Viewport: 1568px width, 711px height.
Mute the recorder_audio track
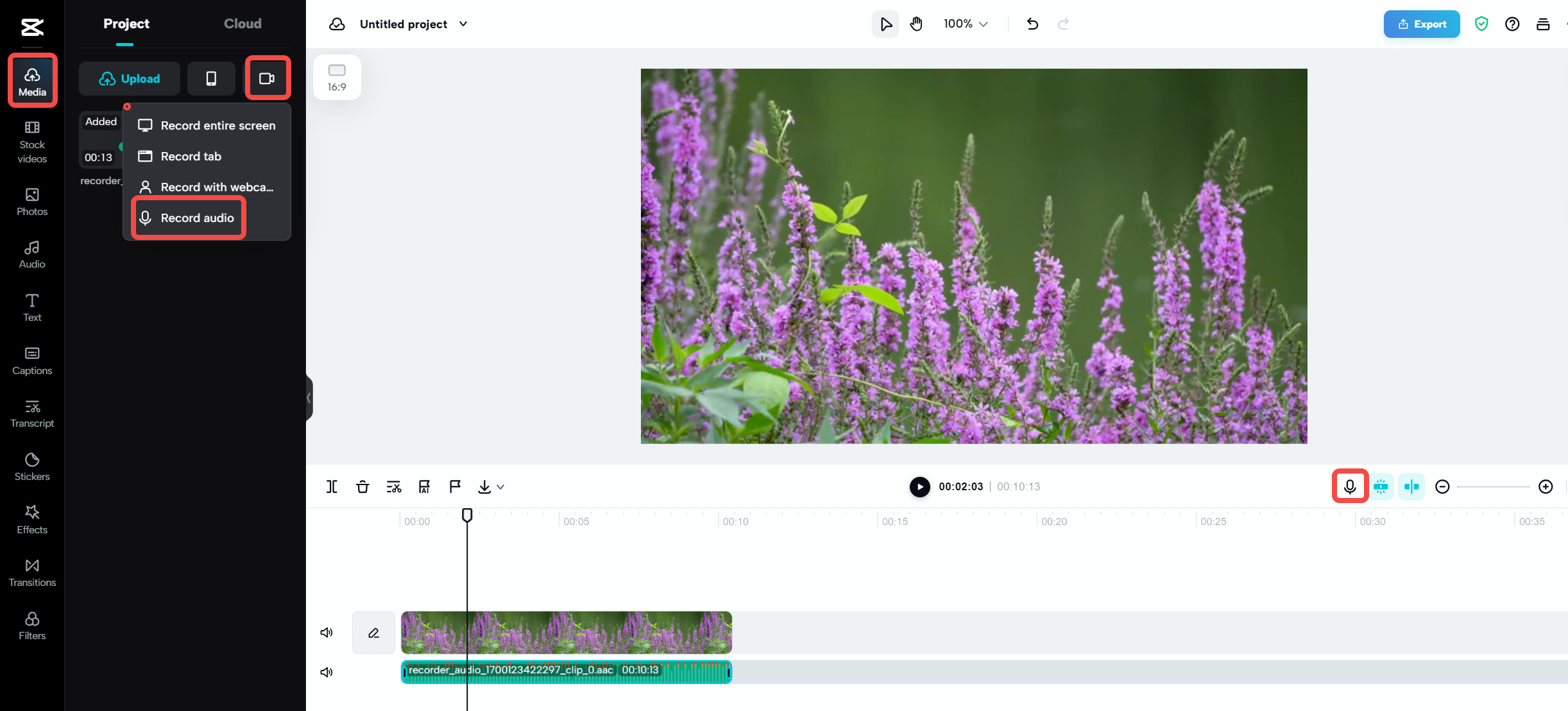coord(327,671)
